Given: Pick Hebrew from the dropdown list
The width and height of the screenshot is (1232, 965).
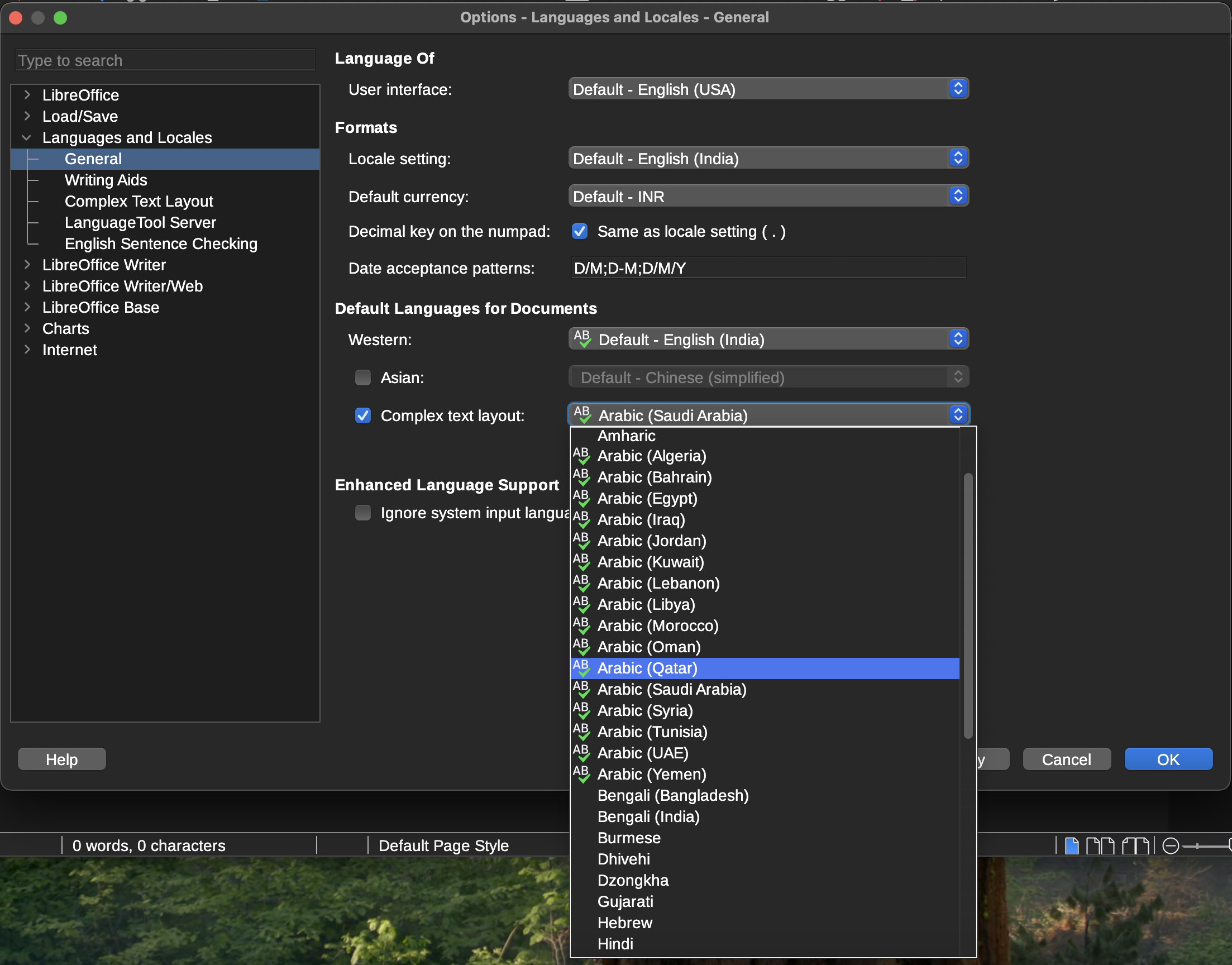Looking at the screenshot, I should click(x=765, y=923).
